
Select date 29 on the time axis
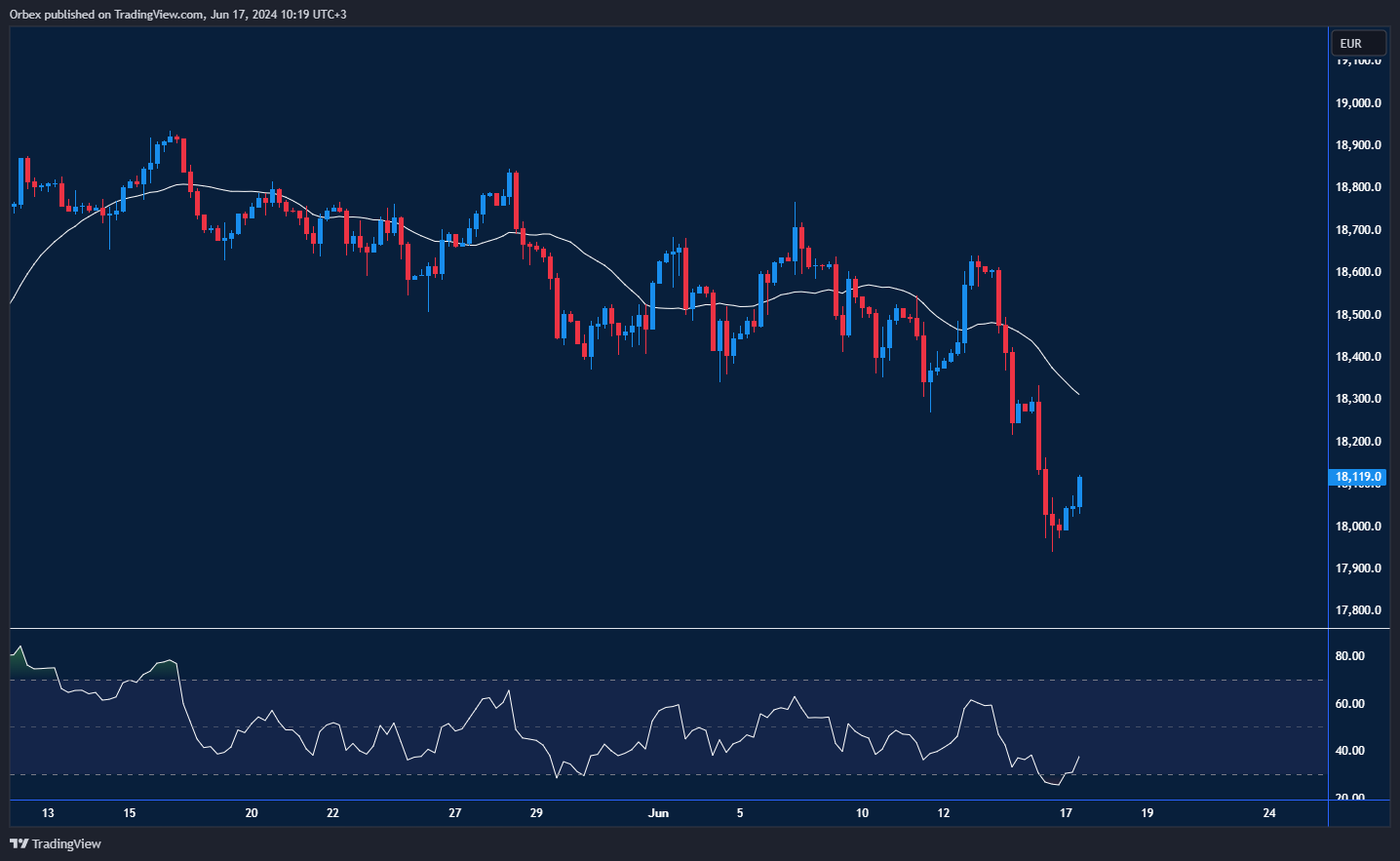point(536,812)
